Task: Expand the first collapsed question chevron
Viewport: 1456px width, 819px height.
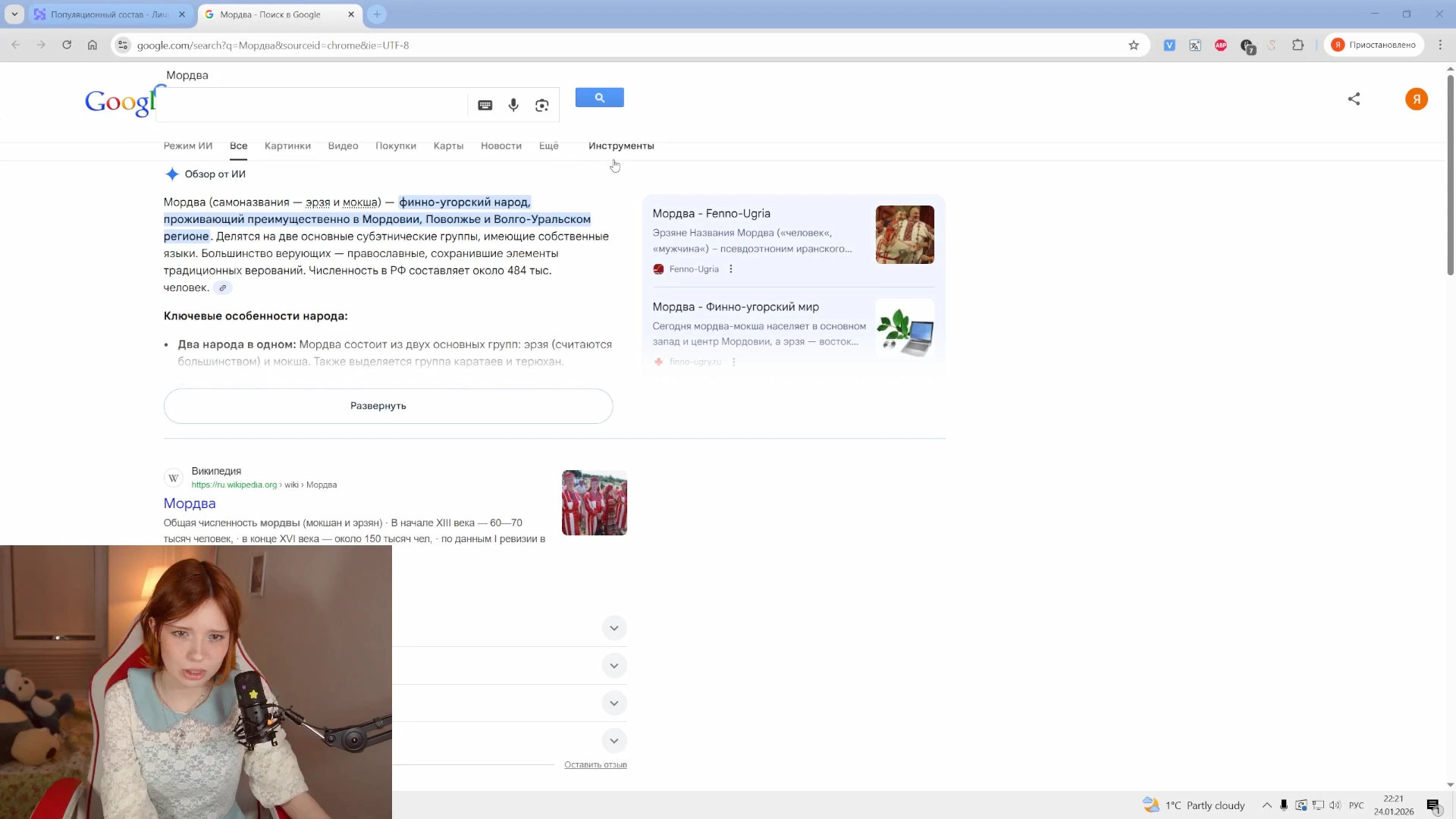Action: (x=614, y=628)
